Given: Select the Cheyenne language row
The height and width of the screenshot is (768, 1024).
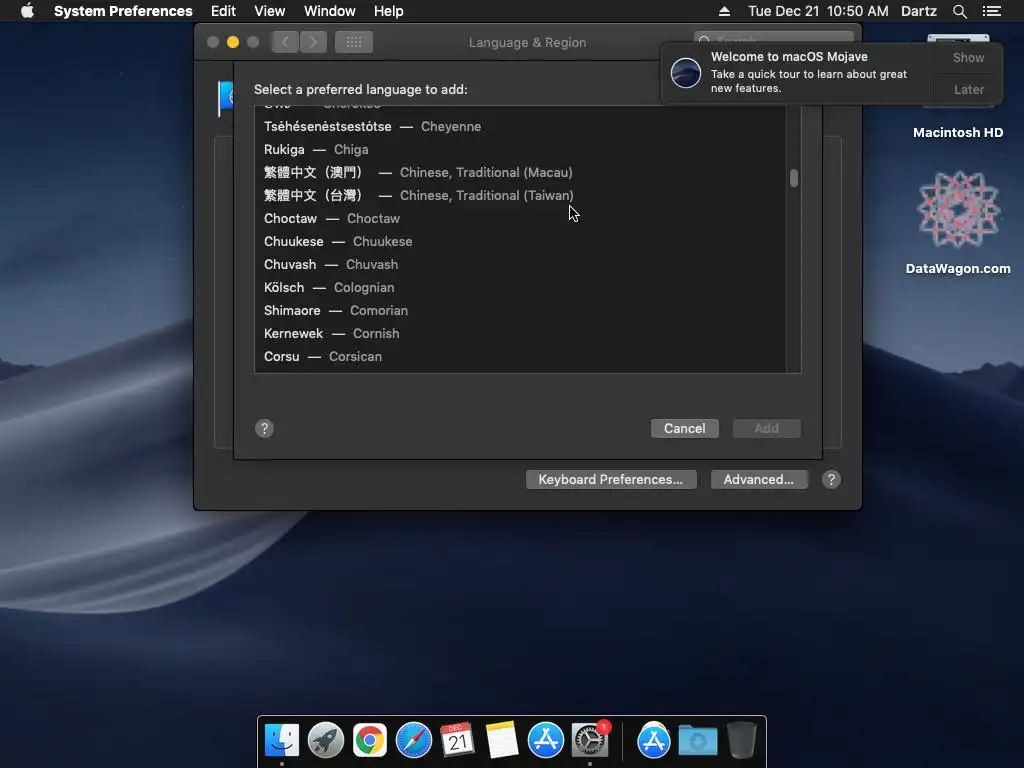Looking at the screenshot, I should click(x=520, y=127).
